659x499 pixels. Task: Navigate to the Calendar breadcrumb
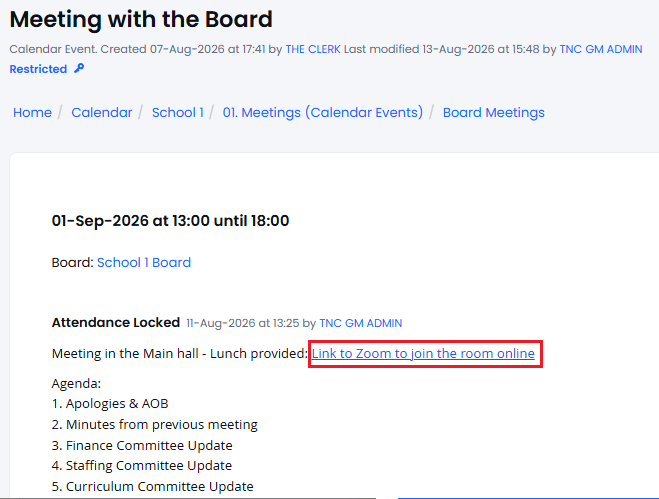pos(102,113)
